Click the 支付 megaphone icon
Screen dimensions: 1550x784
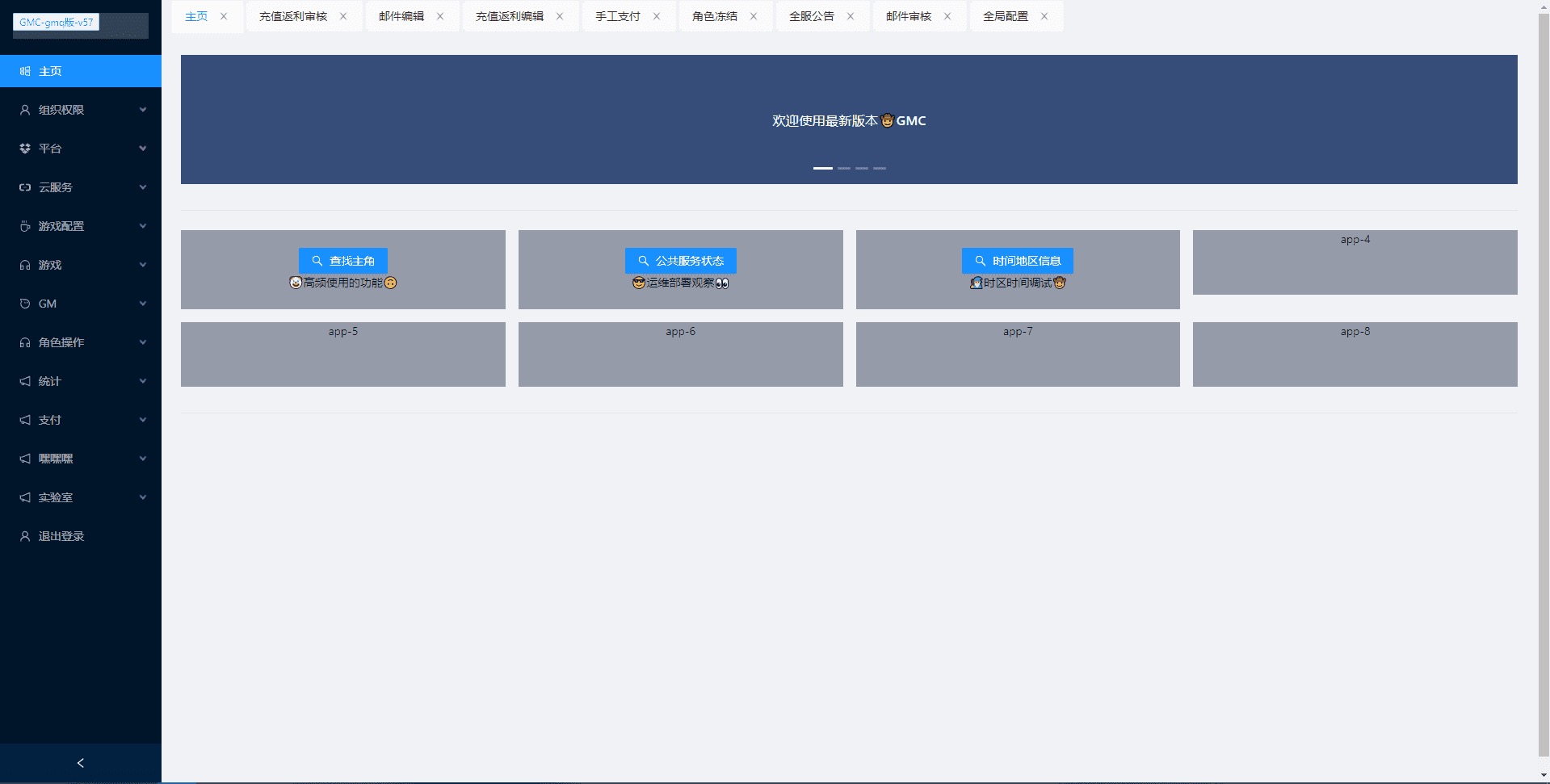coord(25,420)
